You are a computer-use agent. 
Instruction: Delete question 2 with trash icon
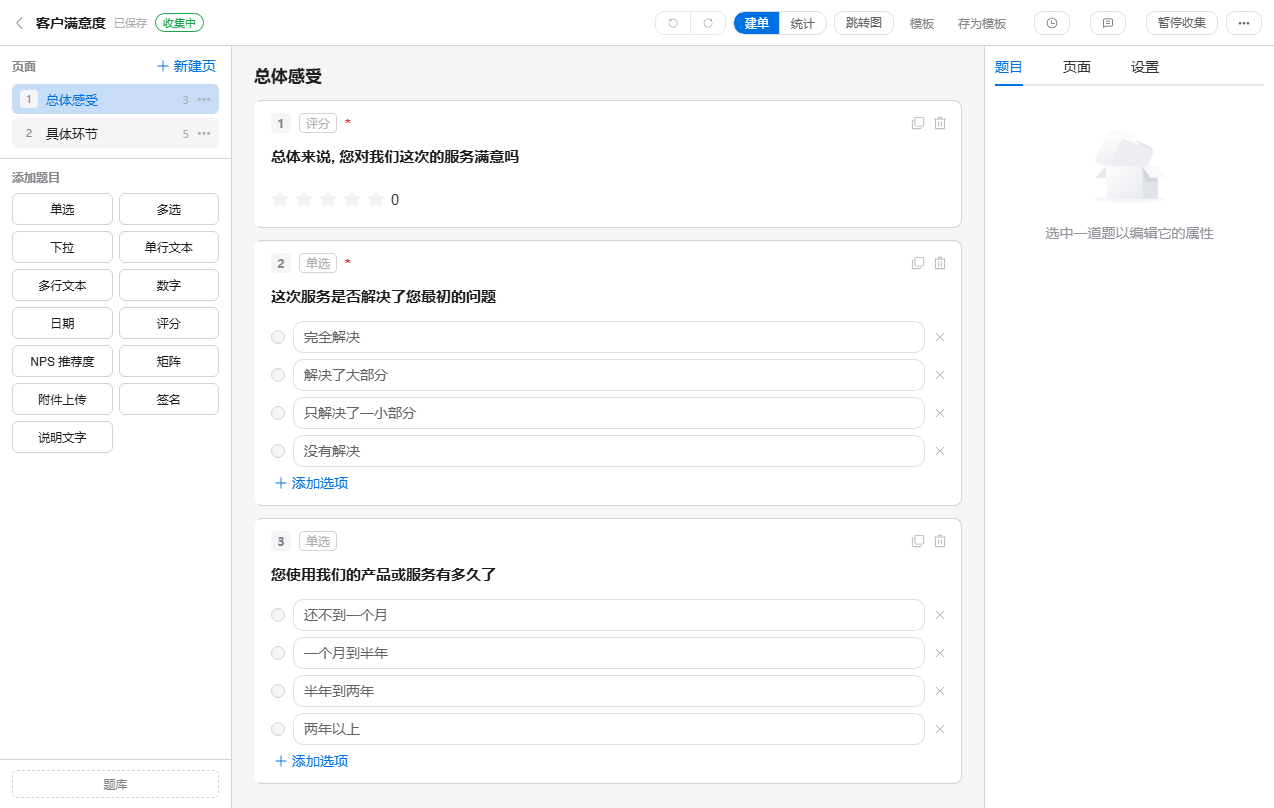click(940, 263)
